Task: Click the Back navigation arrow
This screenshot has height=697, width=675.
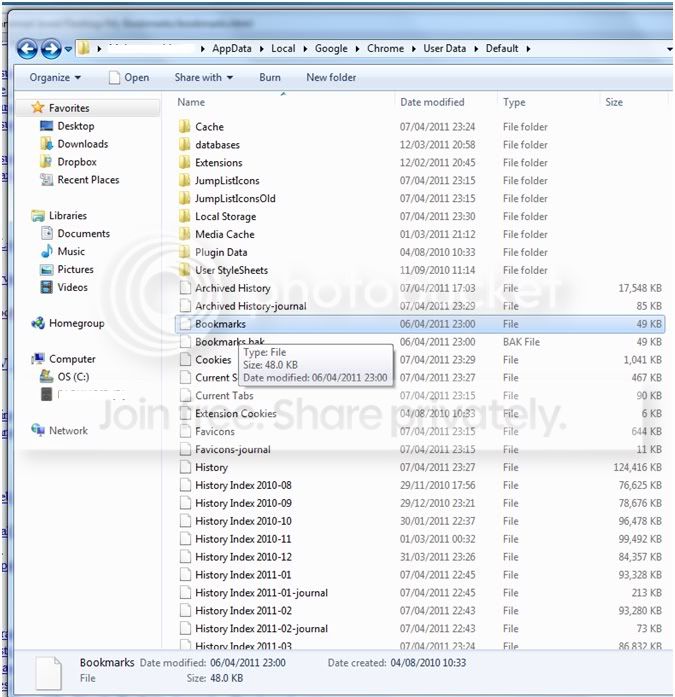Action: pyautogui.click(x=27, y=49)
